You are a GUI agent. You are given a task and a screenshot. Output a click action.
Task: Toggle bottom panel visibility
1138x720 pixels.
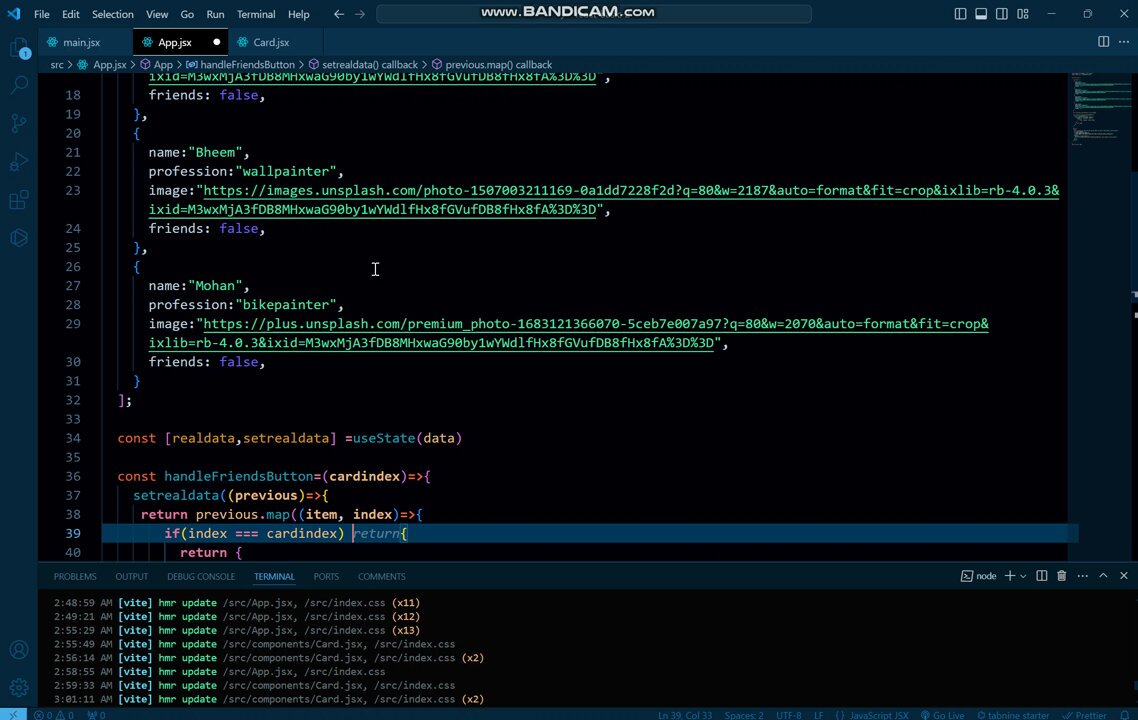(981, 14)
